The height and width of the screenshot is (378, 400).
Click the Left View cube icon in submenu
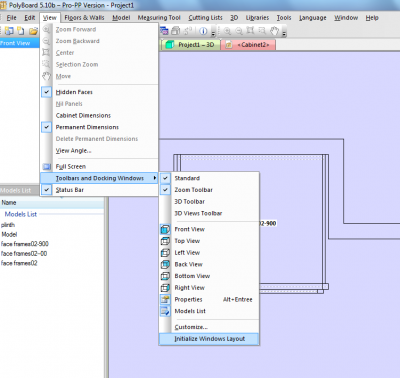click(x=165, y=253)
